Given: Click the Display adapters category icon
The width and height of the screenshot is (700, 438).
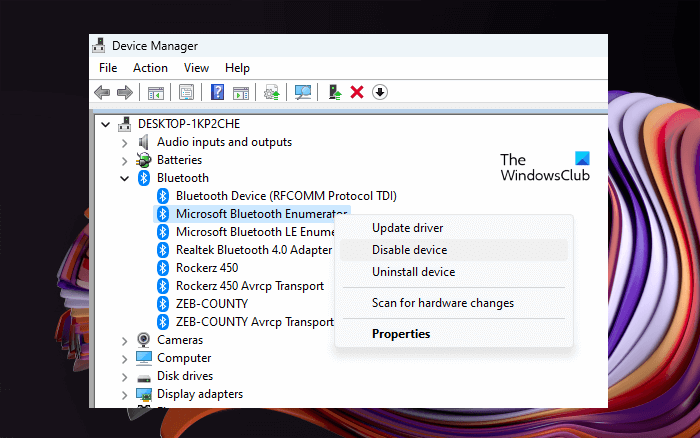Looking at the screenshot, I should pyautogui.click(x=144, y=394).
